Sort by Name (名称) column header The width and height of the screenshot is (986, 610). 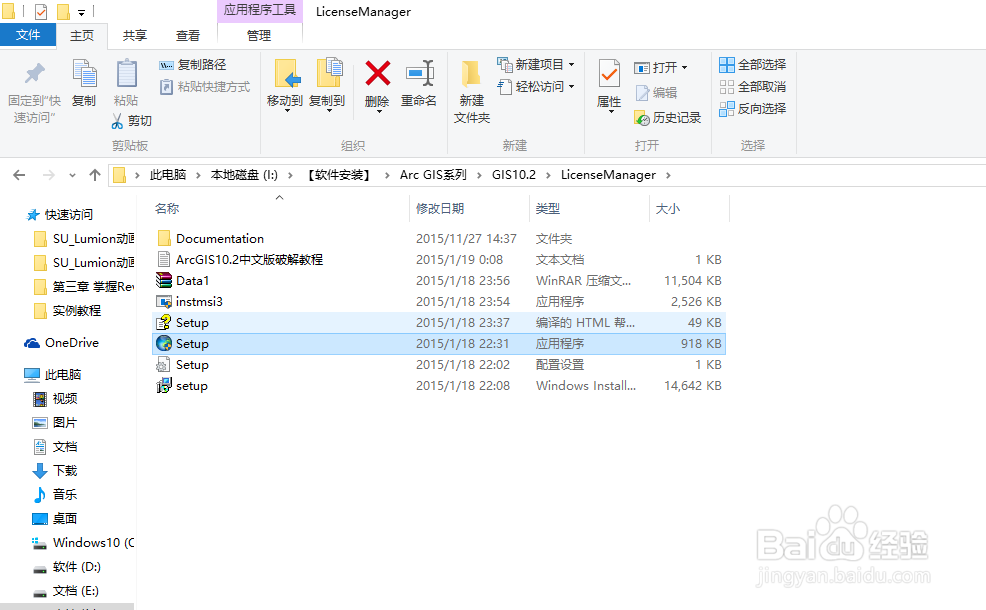167,209
